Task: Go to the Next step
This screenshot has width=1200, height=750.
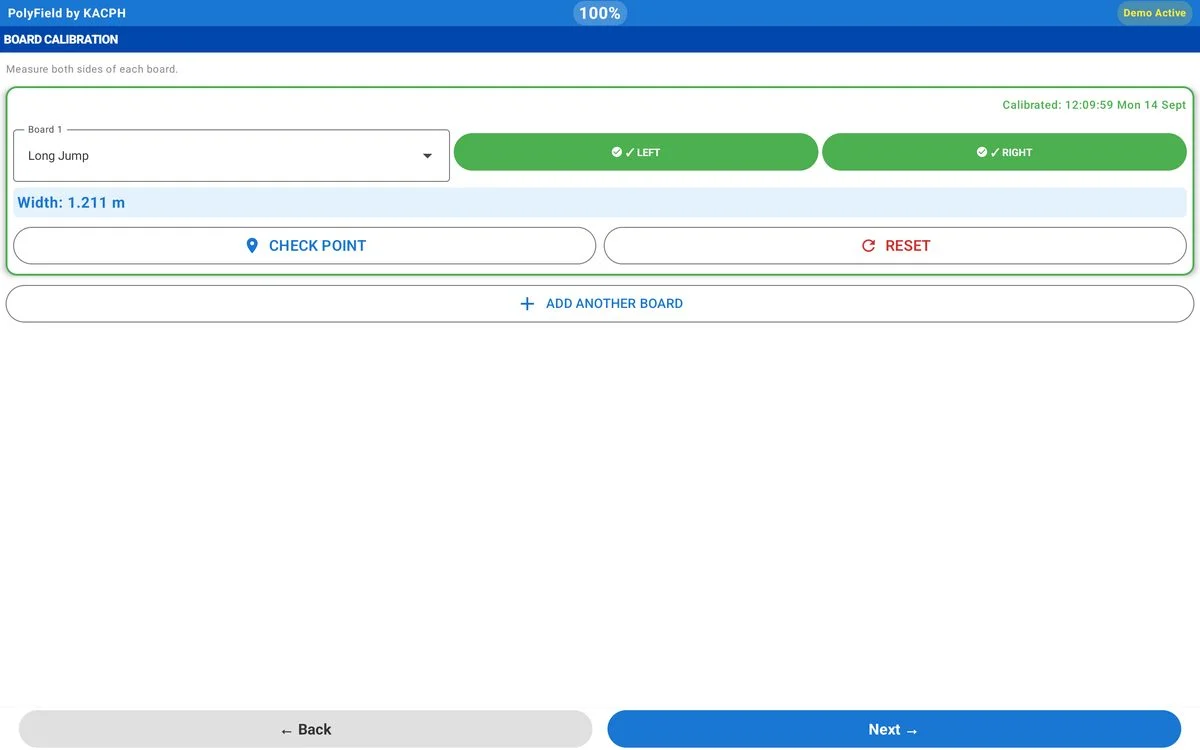Action: (x=894, y=729)
